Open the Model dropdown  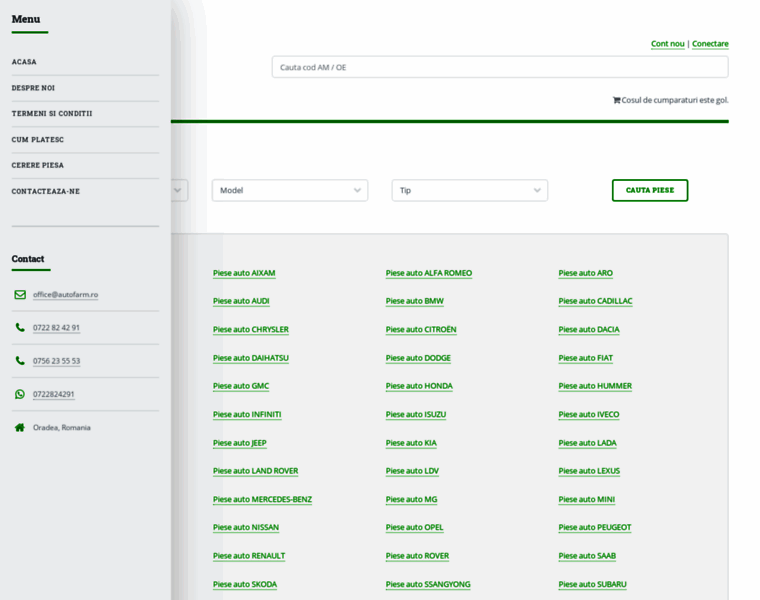point(290,190)
